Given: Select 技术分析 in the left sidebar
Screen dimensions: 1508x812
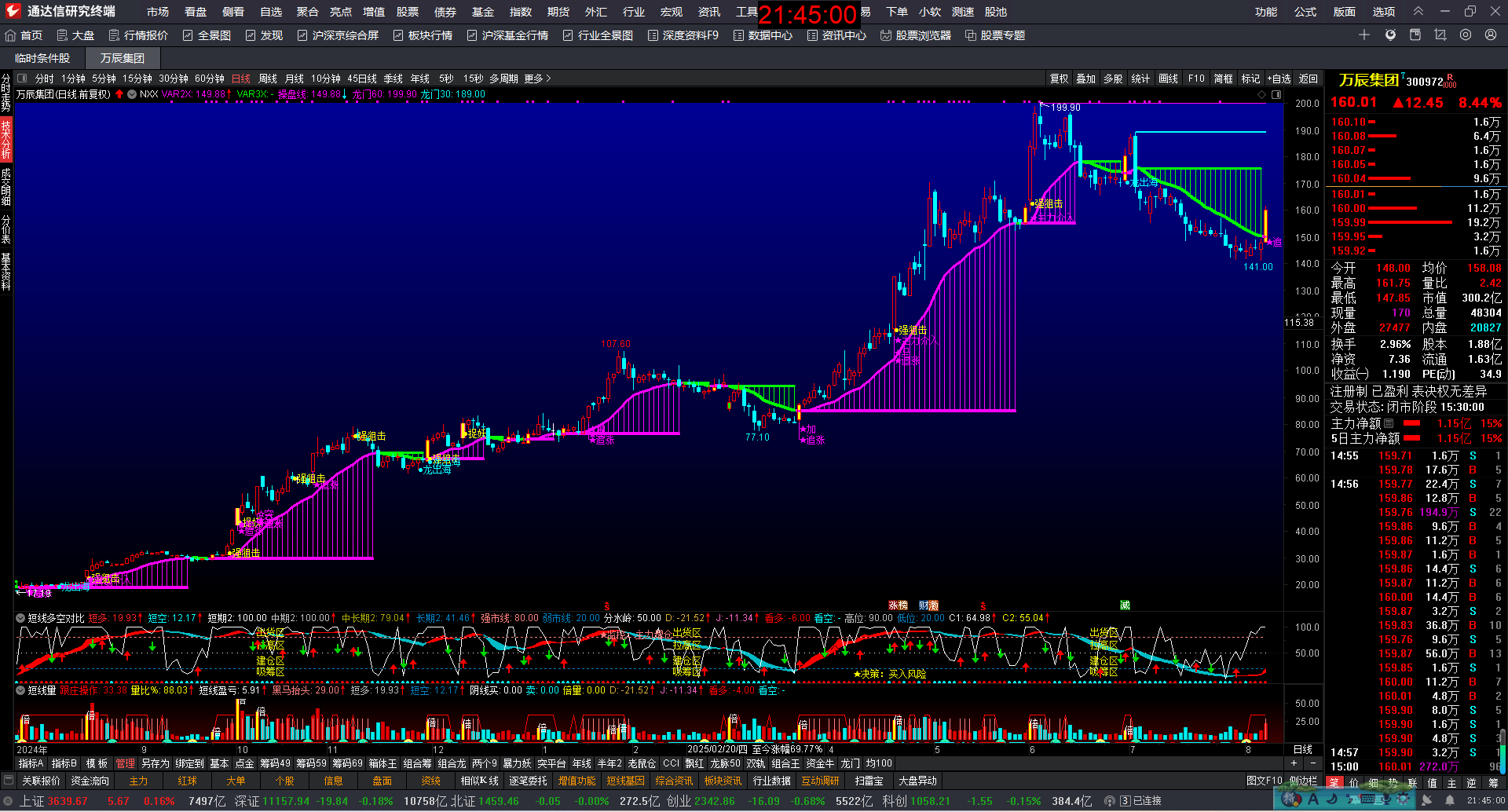Looking at the screenshot, I should pos(5,139).
